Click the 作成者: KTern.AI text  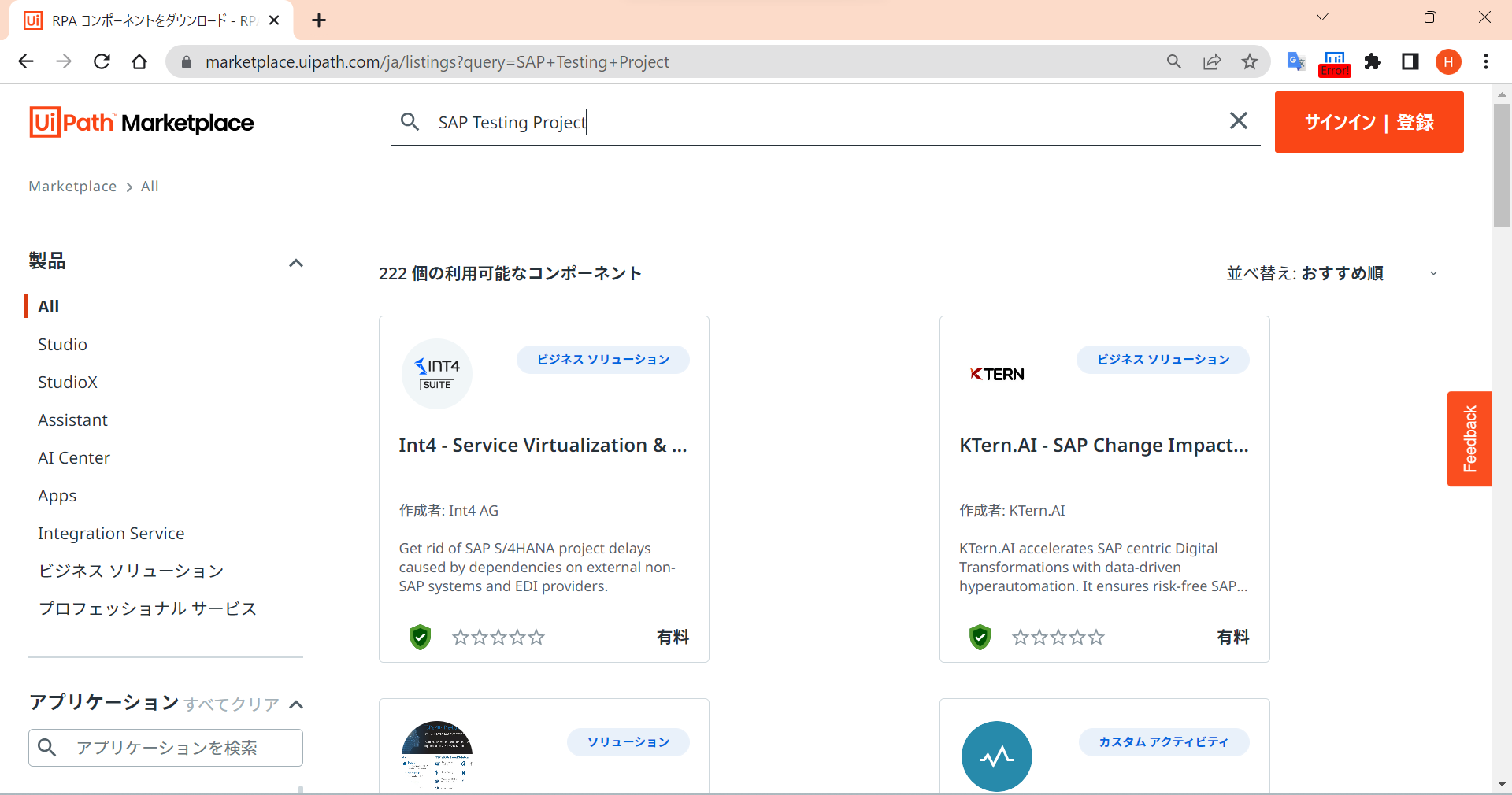click(x=1012, y=511)
